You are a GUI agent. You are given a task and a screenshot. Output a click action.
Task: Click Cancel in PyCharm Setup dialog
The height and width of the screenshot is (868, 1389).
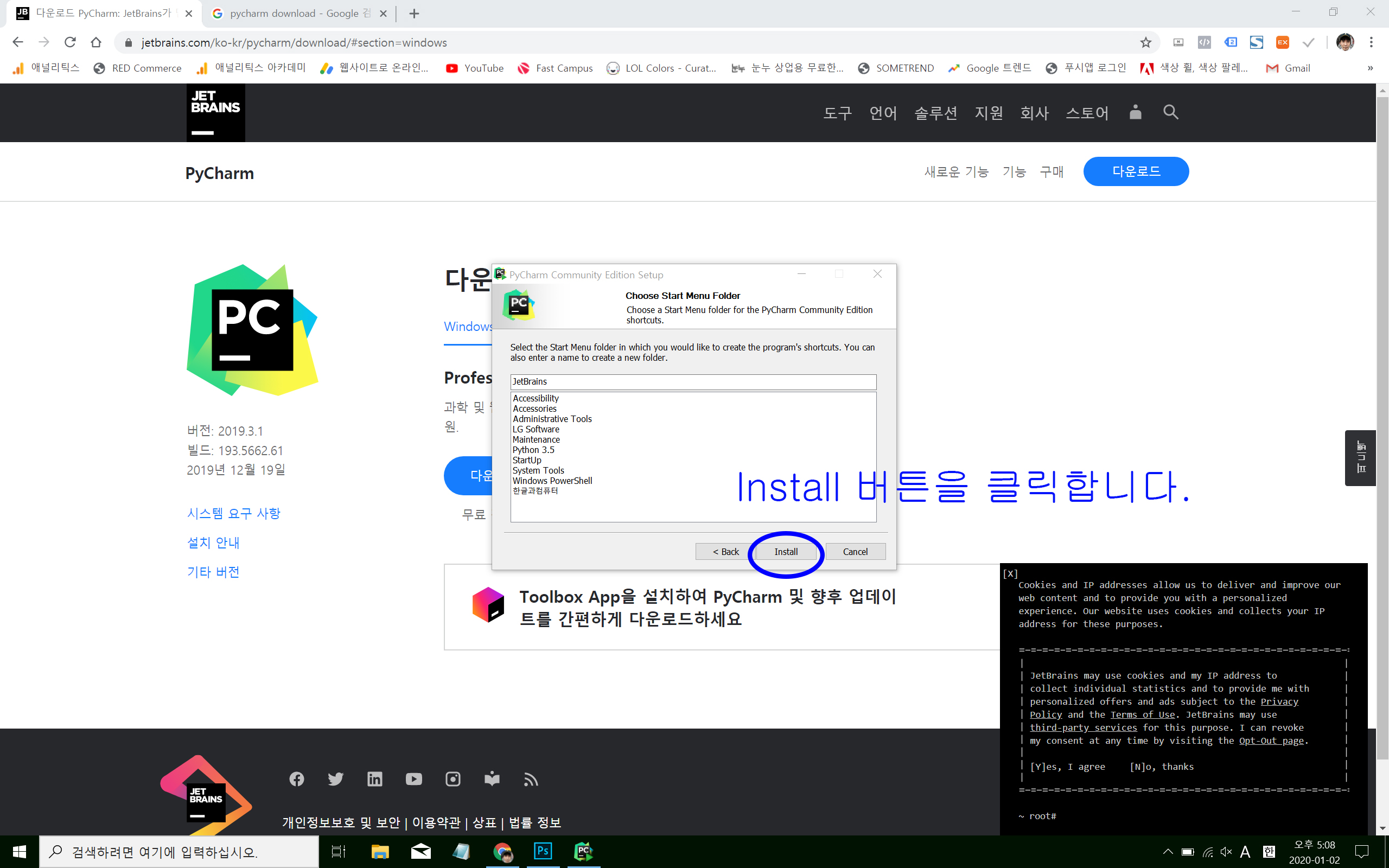pyautogui.click(x=855, y=552)
